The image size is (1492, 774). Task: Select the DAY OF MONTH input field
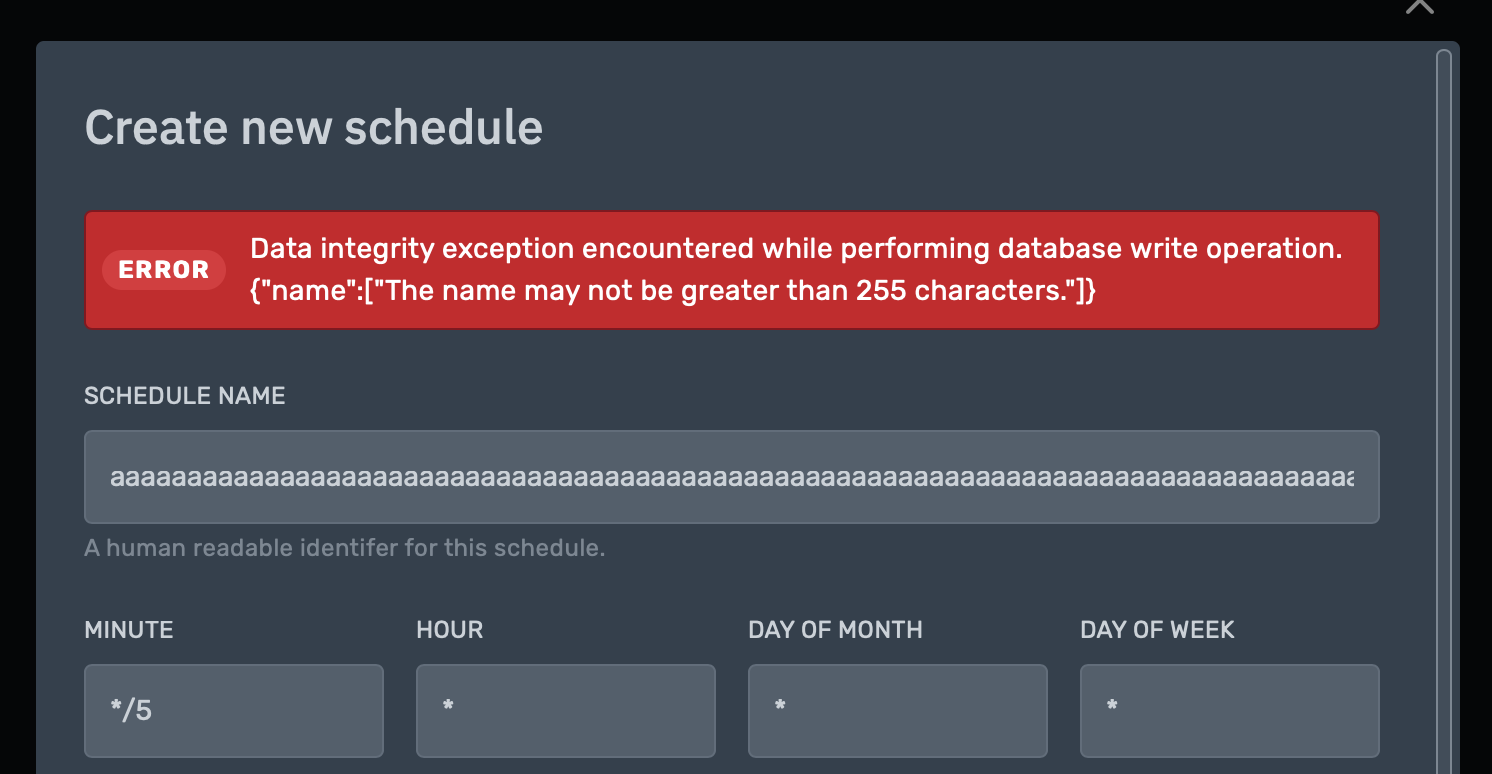coord(897,710)
